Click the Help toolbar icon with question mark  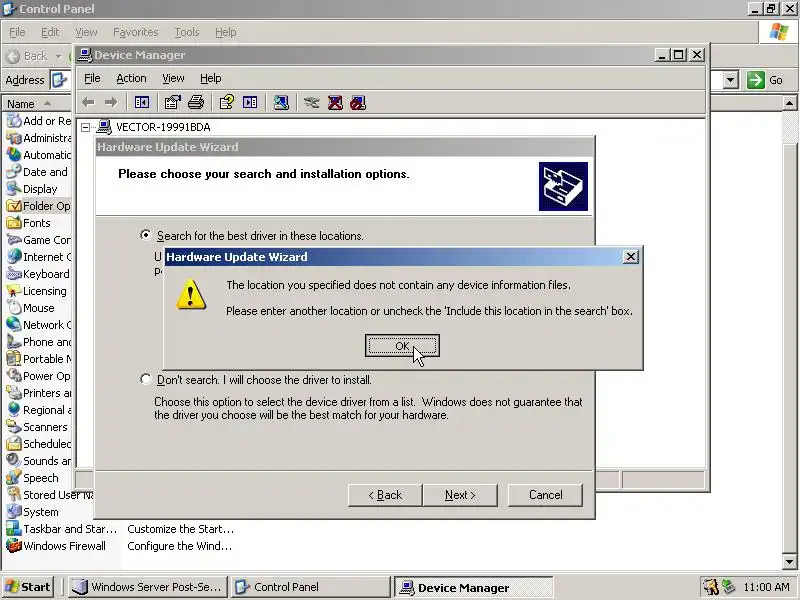point(227,103)
